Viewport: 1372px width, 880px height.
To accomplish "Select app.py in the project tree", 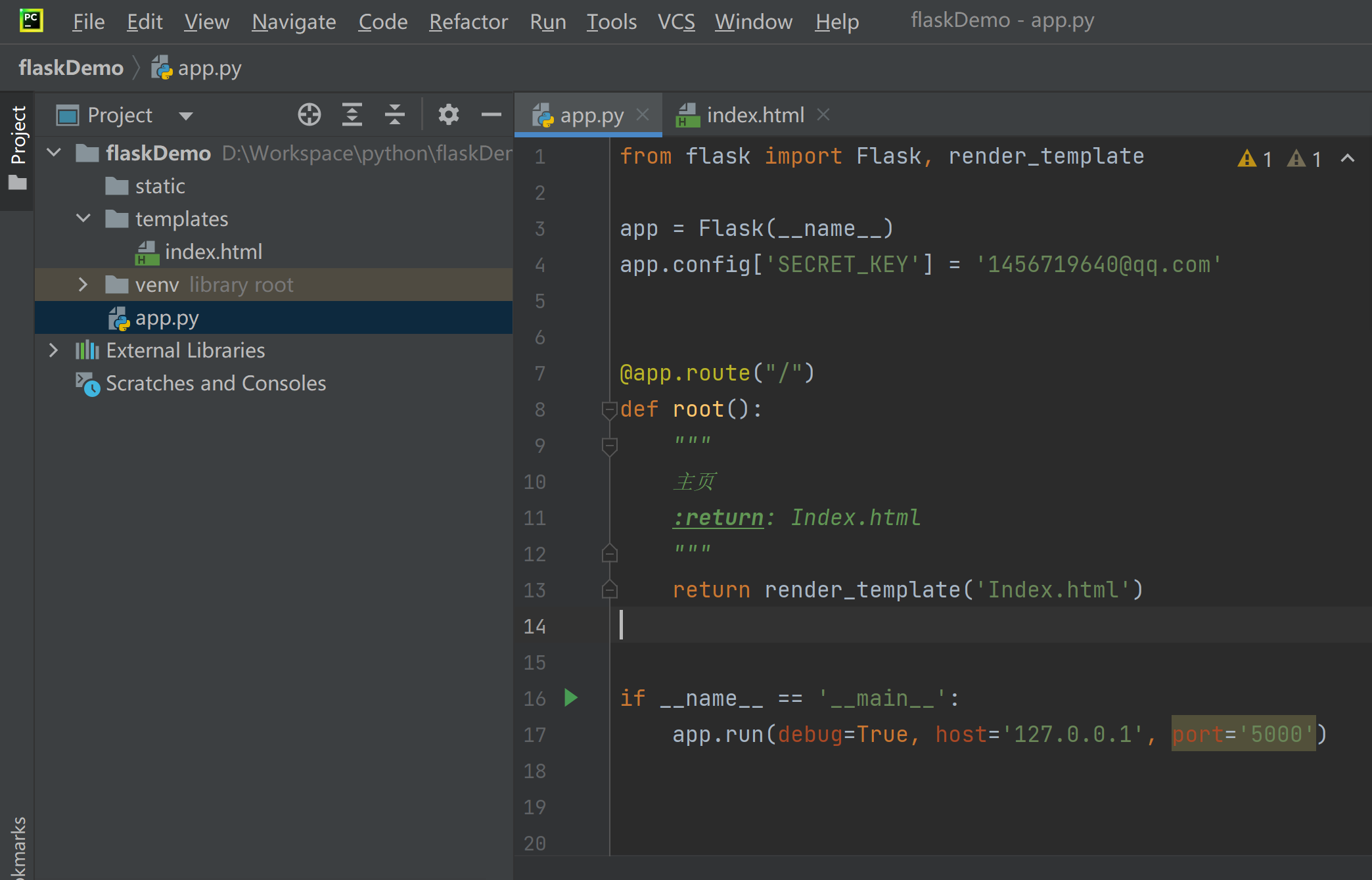I will point(273,317).
